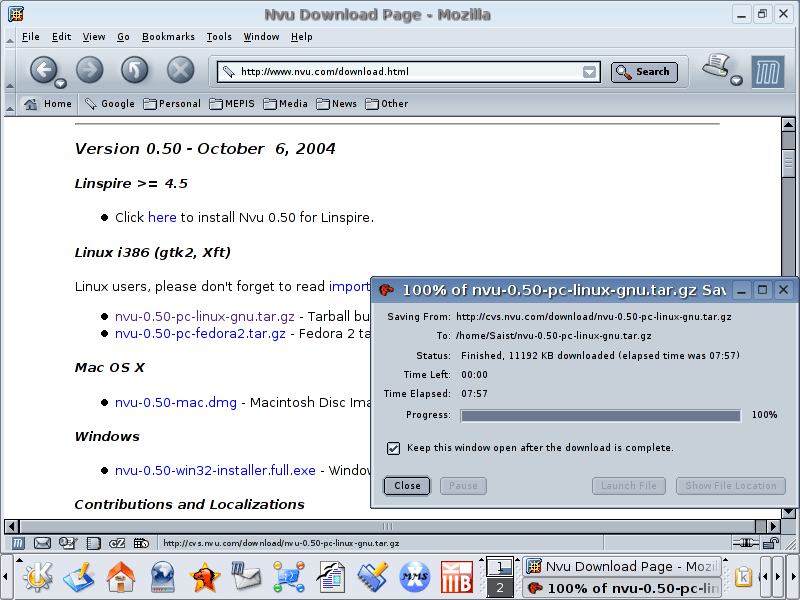This screenshot has height=600, width=800.
Task: Click the Home bookmark toolbar button
Action: (x=48, y=104)
